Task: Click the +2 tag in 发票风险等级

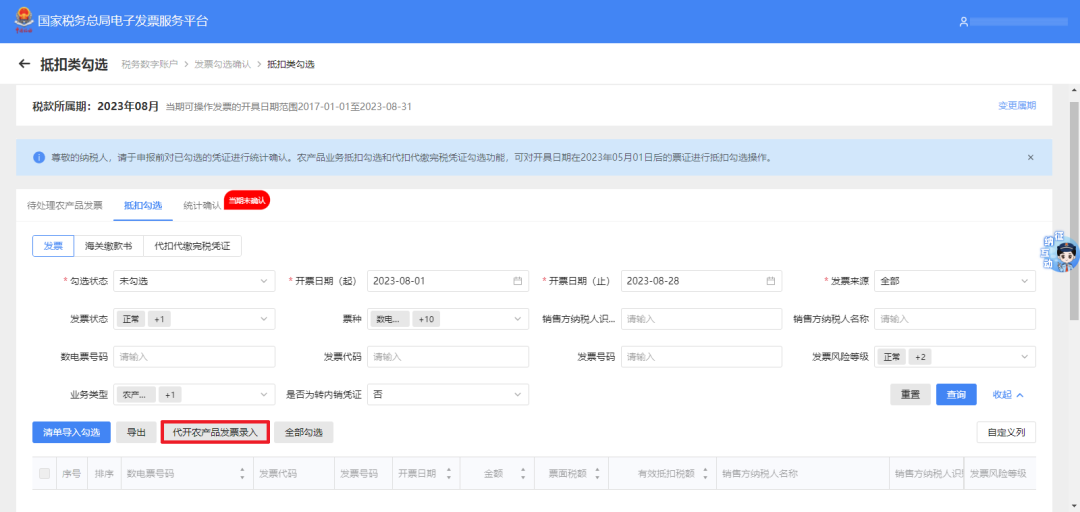Action: [x=920, y=357]
